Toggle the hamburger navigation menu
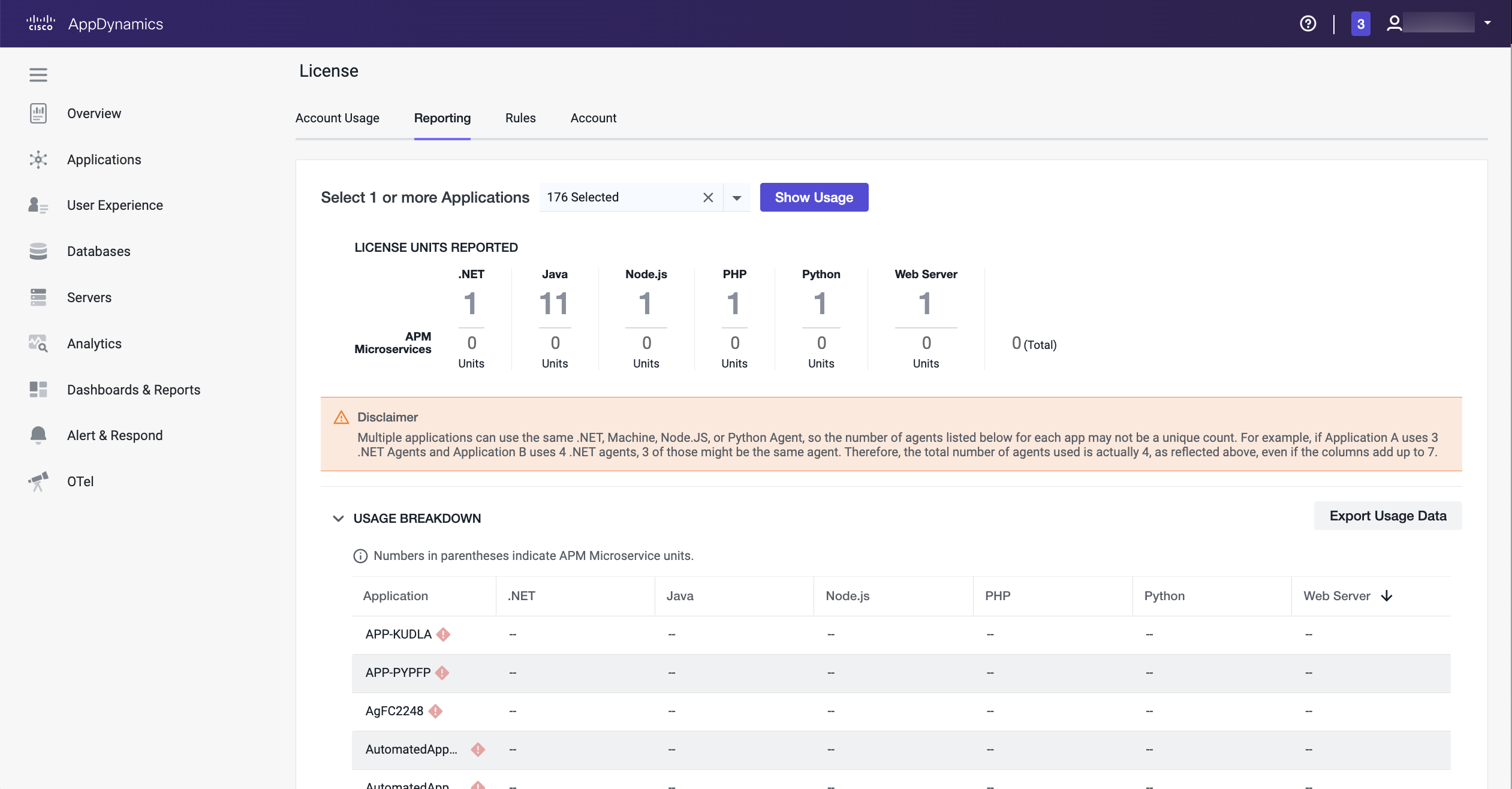Viewport: 1512px width, 789px height. [38, 75]
